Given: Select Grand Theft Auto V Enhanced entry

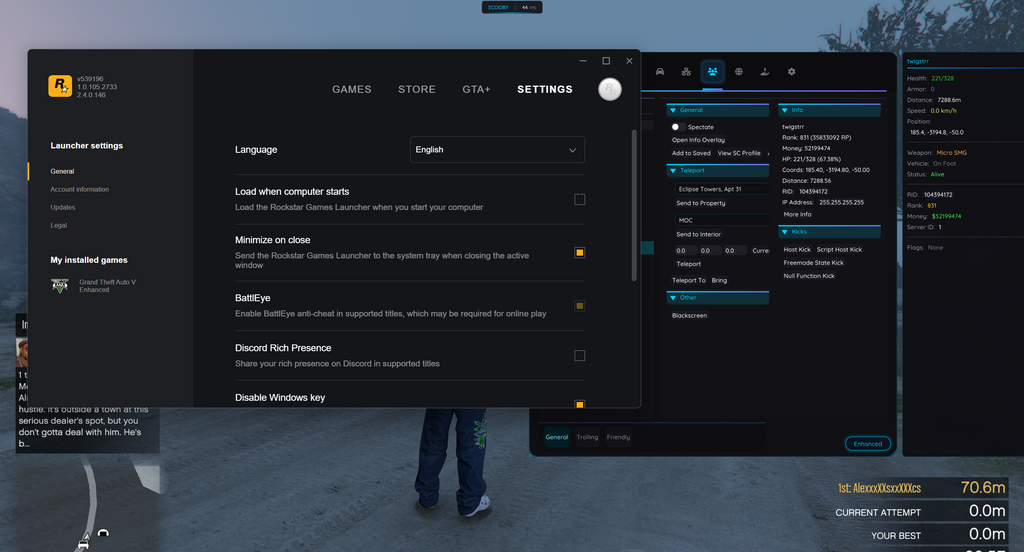Looking at the screenshot, I should (108, 286).
